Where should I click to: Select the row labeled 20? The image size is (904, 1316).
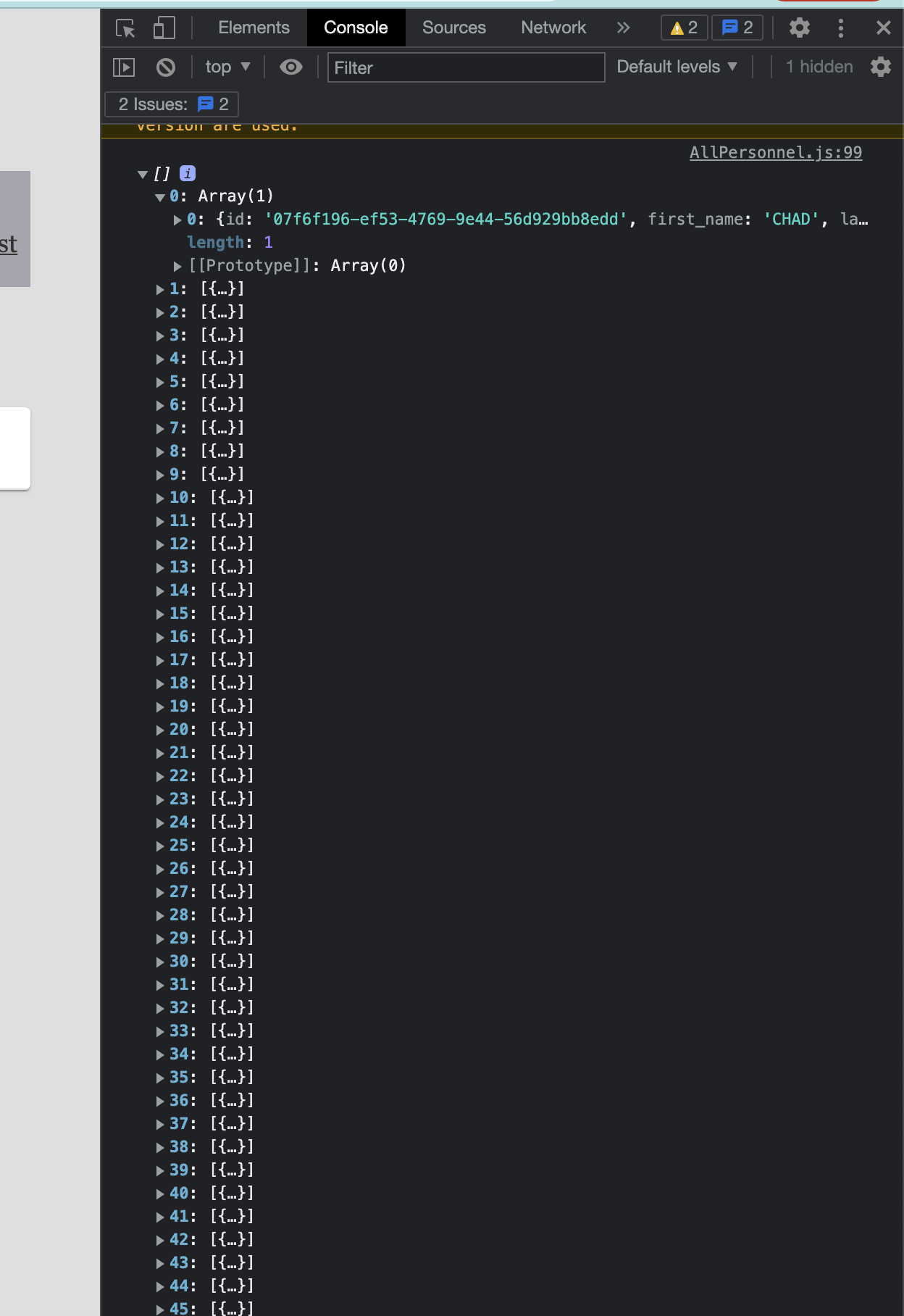(x=205, y=729)
